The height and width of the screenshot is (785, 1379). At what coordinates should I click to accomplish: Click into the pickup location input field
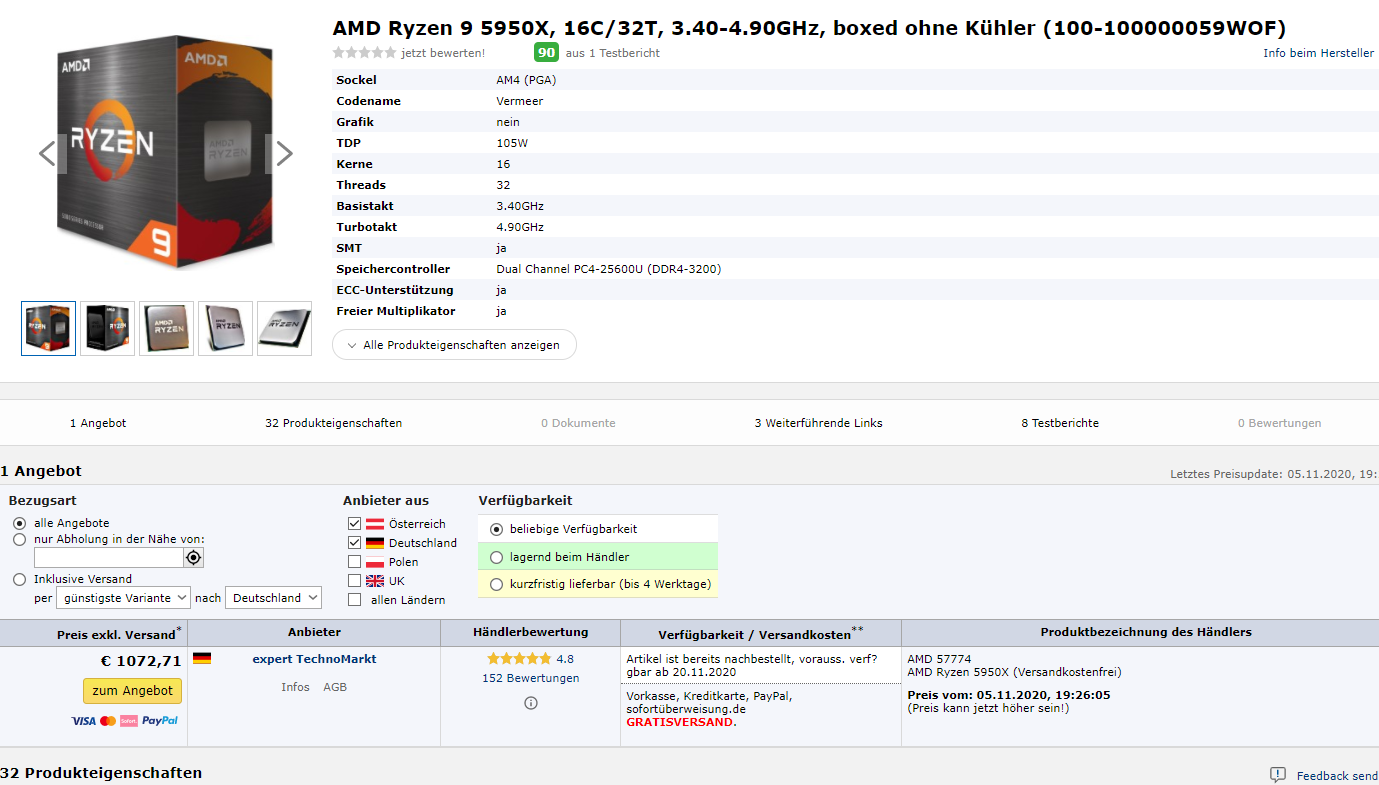tap(108, 558)
